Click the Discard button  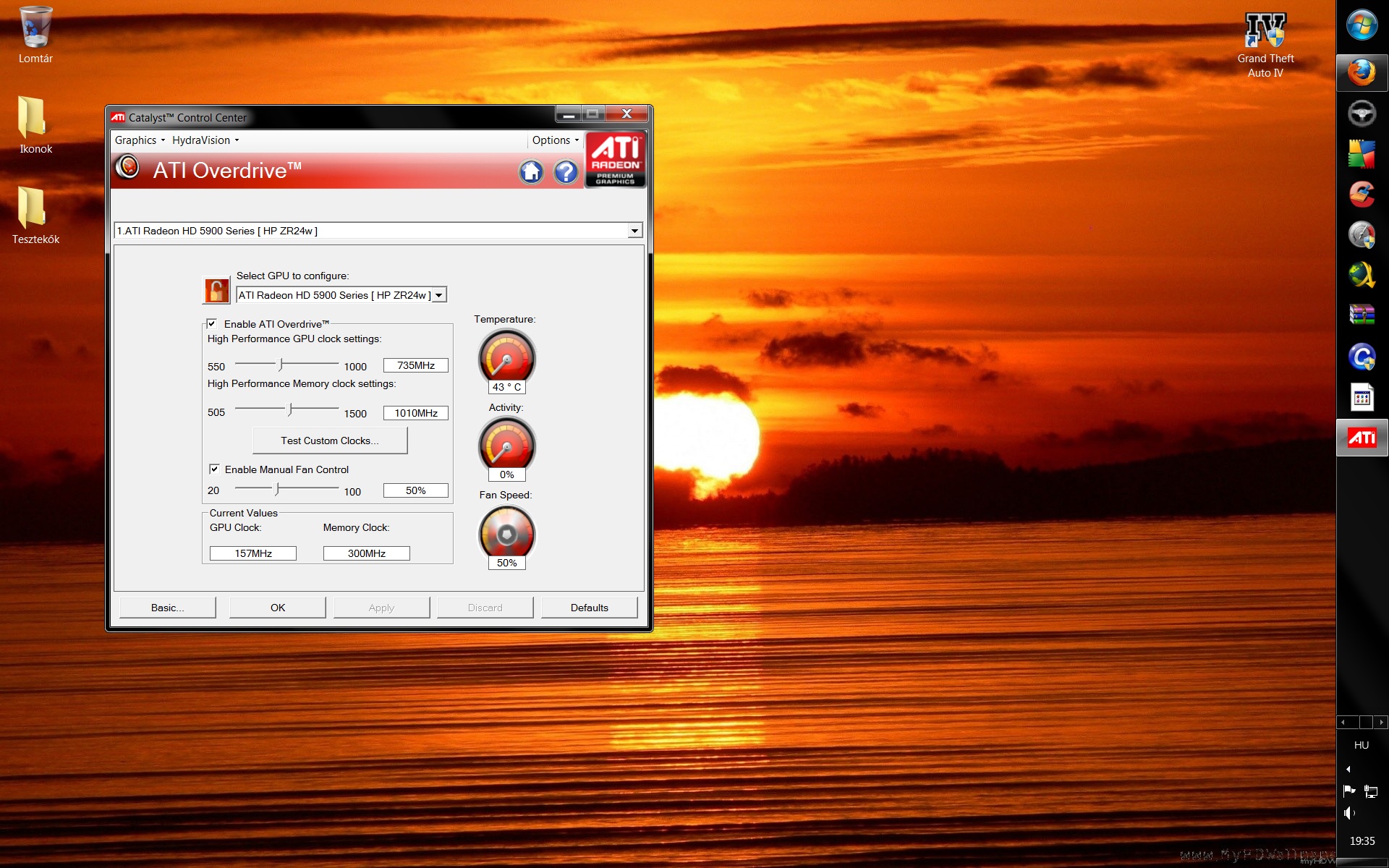pos(485,608)
